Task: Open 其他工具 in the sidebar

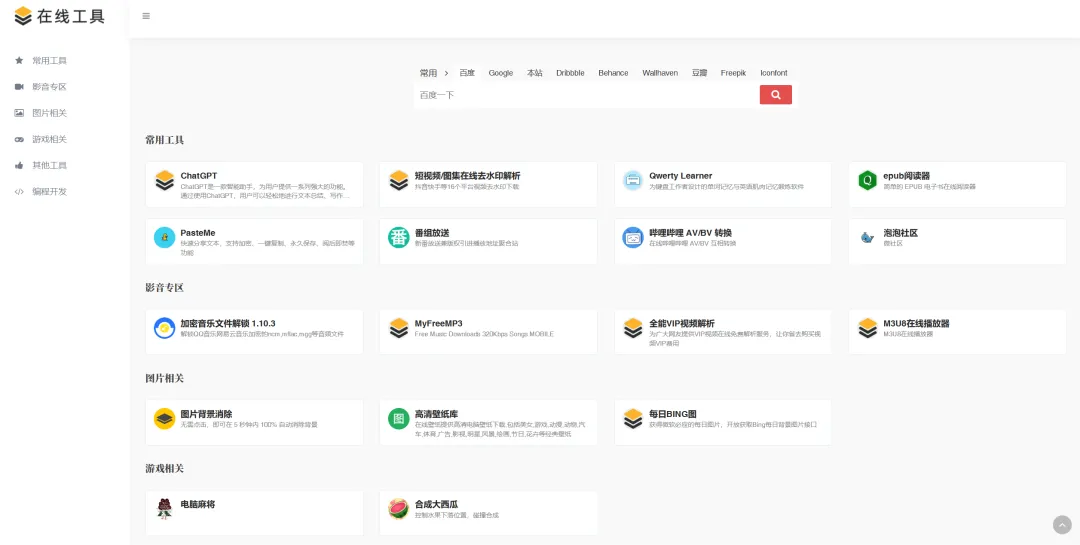Action: tap(50, 165)
